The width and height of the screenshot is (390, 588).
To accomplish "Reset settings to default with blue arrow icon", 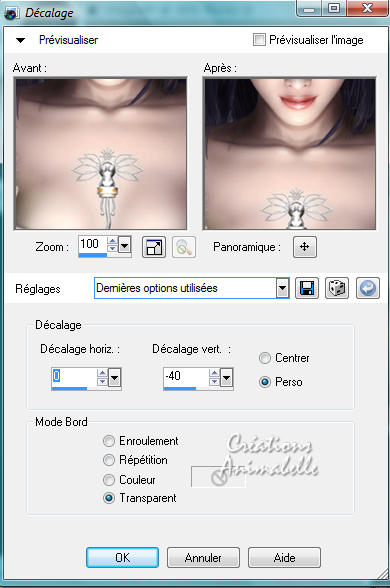I will 368,288.
